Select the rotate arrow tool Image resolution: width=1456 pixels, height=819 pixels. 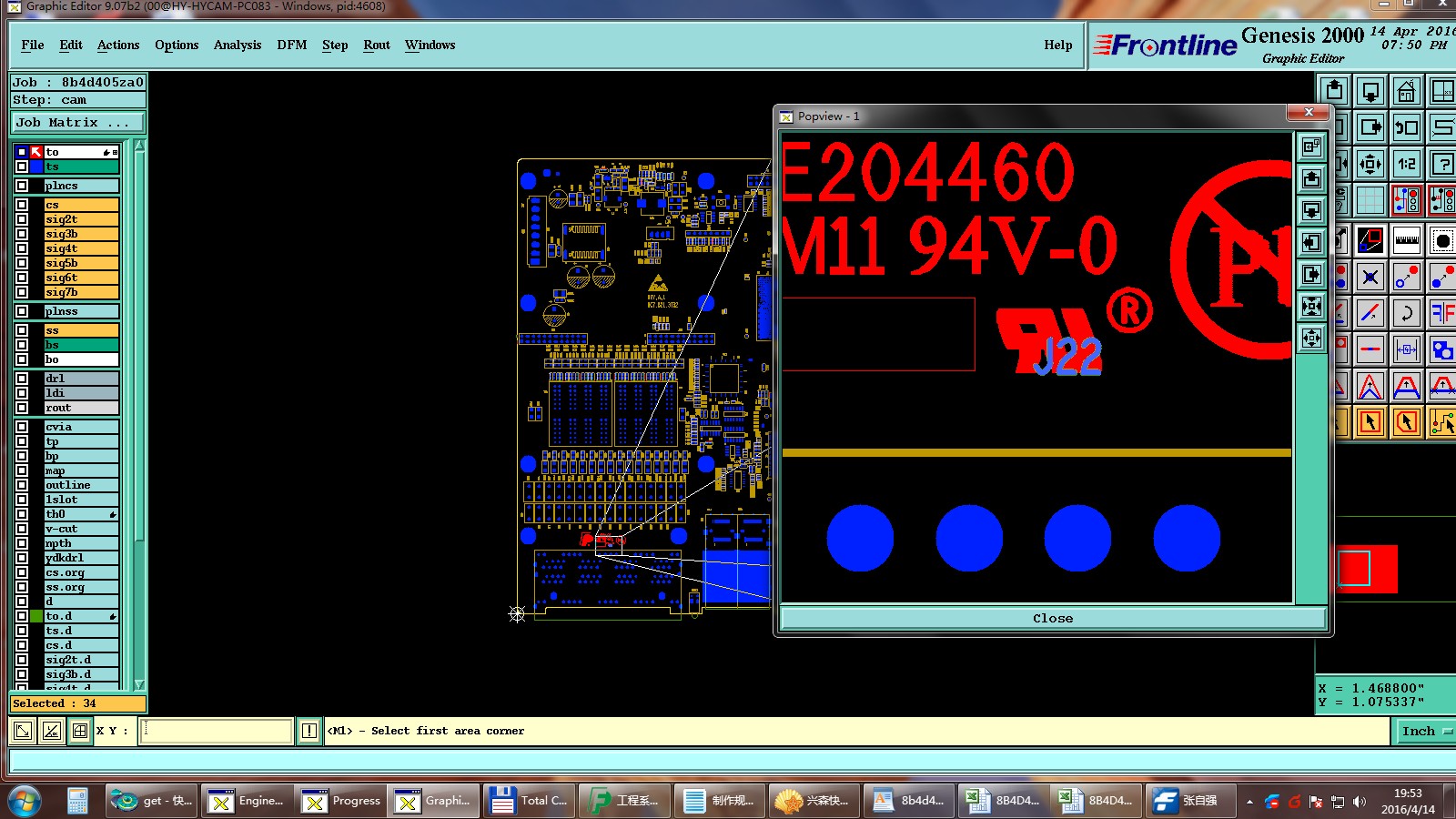click(1407, 313)
